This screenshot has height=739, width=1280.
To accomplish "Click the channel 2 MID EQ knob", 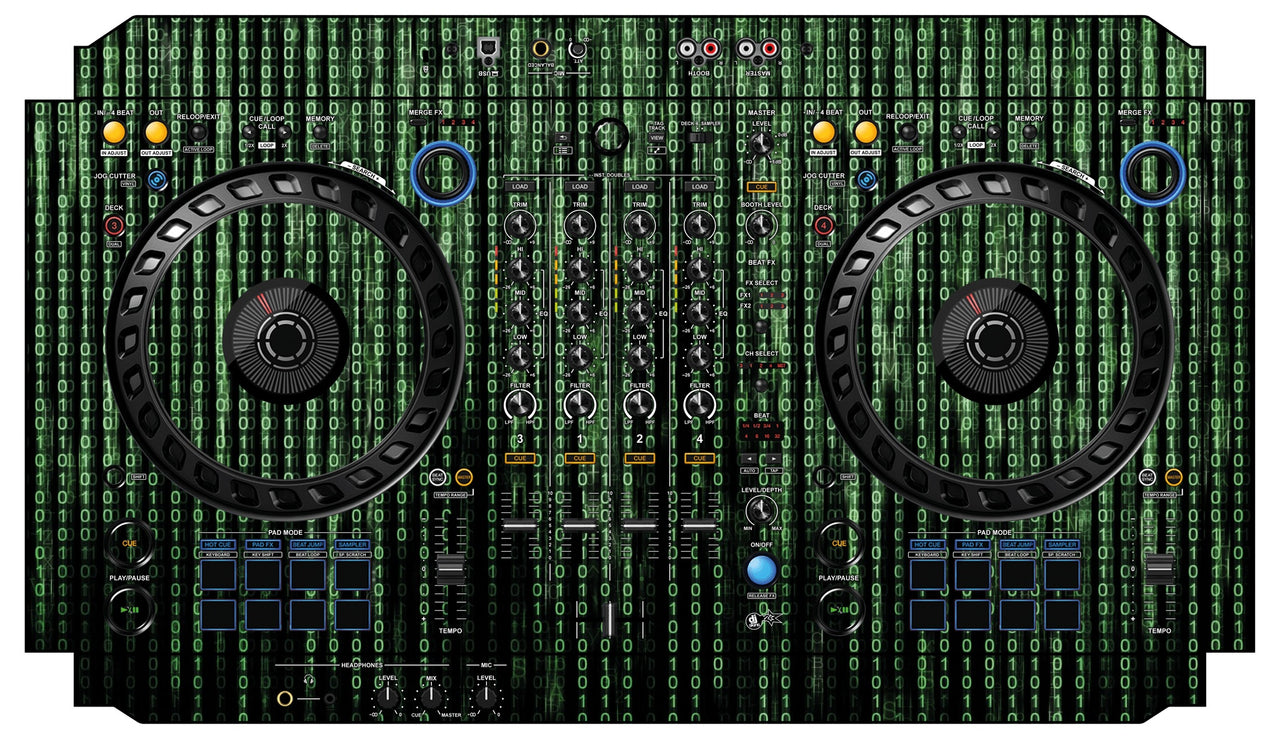I will 639,313.
